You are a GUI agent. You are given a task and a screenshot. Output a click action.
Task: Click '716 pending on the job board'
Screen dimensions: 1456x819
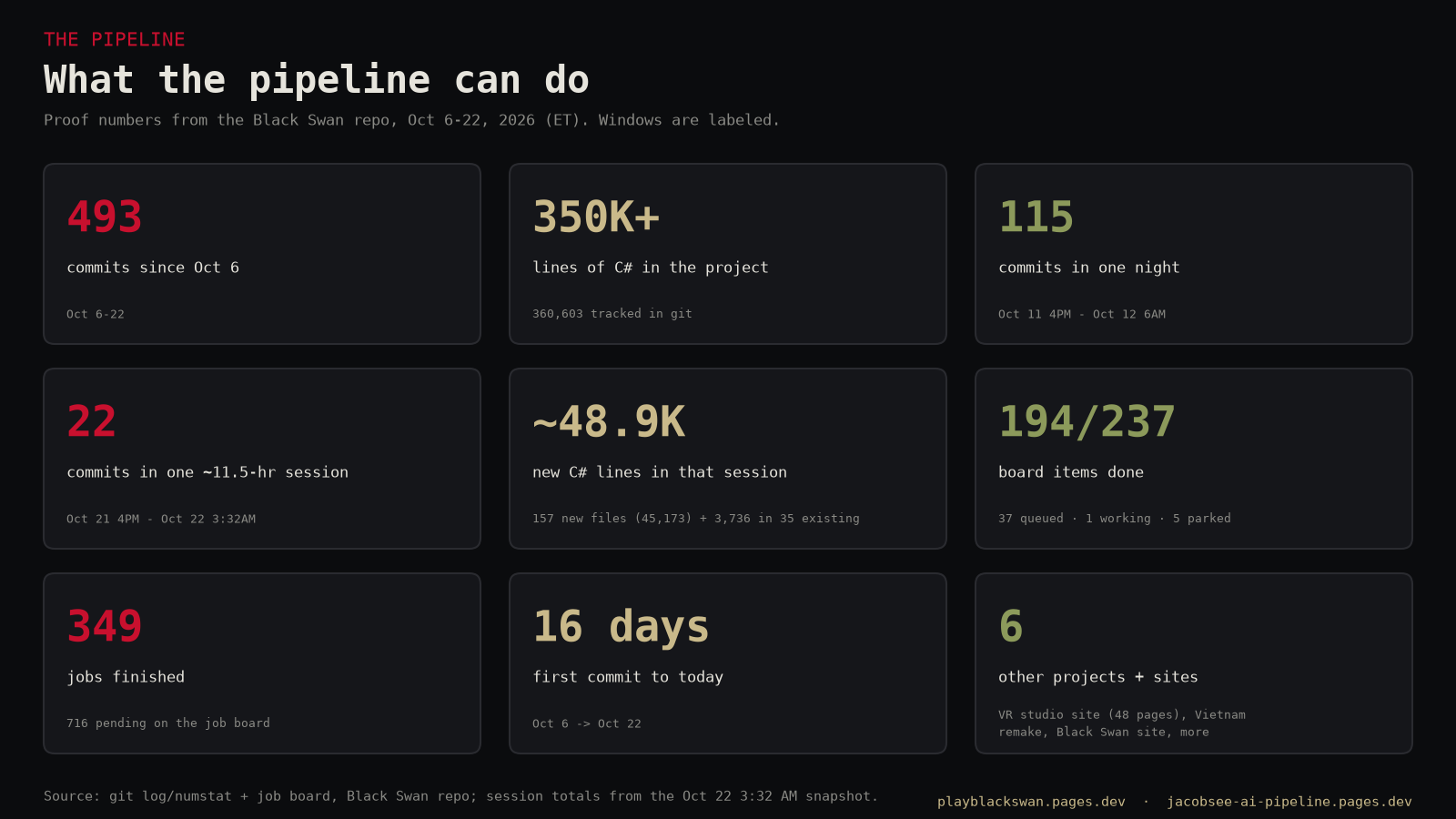pos(168,723)
